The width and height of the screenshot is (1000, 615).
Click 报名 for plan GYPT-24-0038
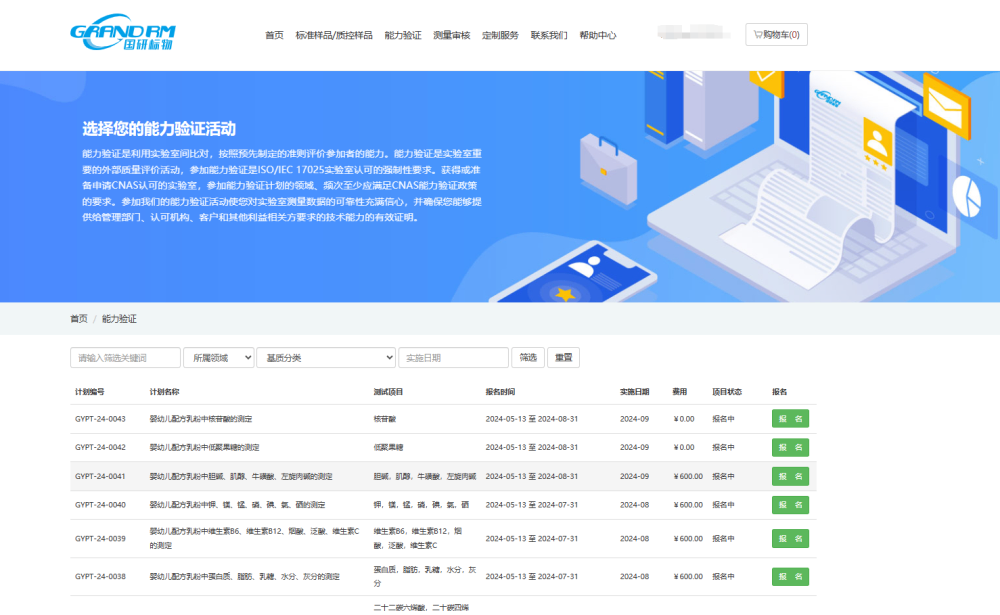[790, 577]
